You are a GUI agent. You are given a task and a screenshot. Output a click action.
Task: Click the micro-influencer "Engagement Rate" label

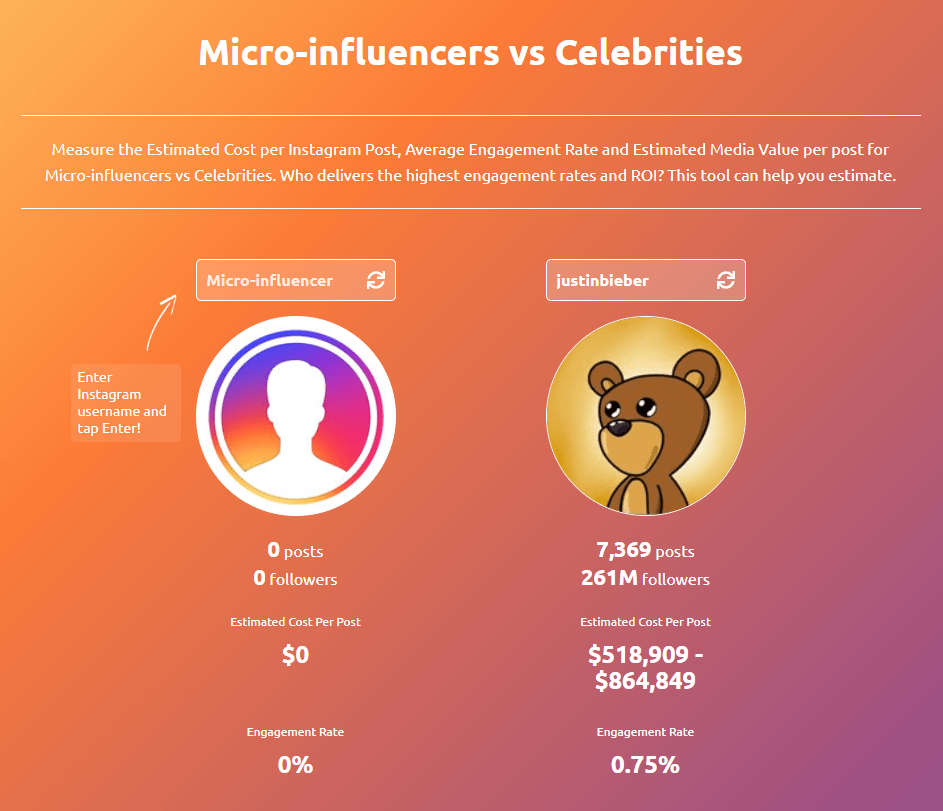coord(295,732)
